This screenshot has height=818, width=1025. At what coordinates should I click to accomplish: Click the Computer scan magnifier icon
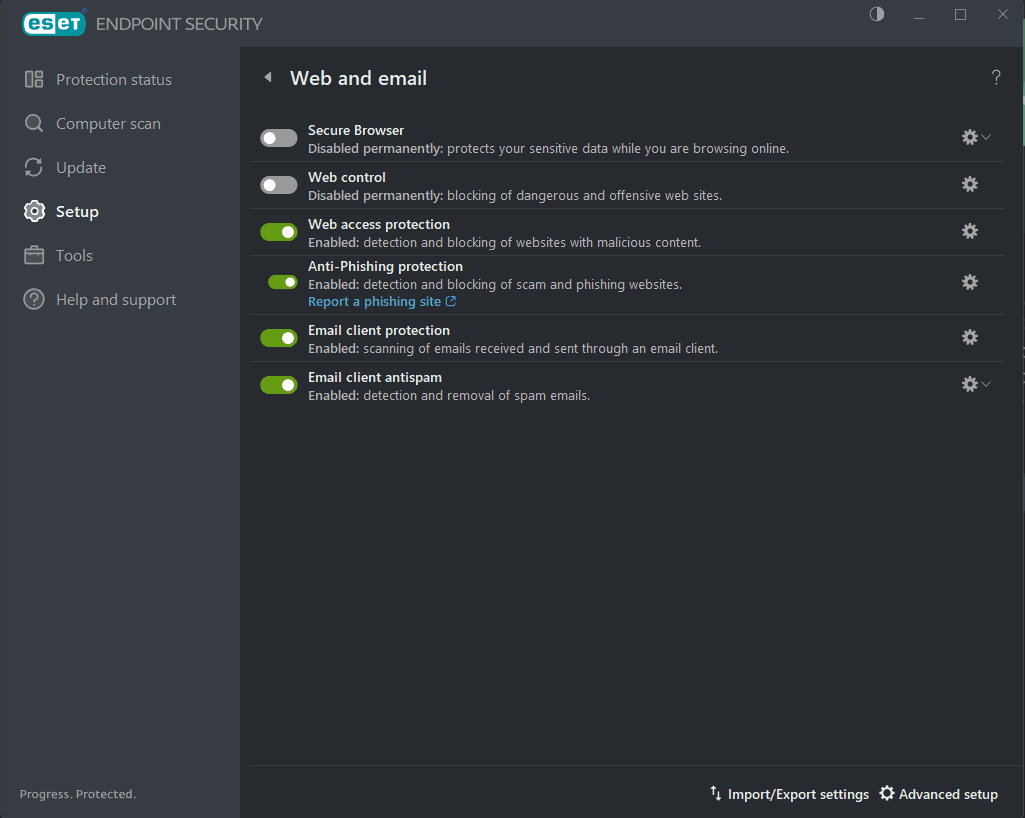[34, 124]
